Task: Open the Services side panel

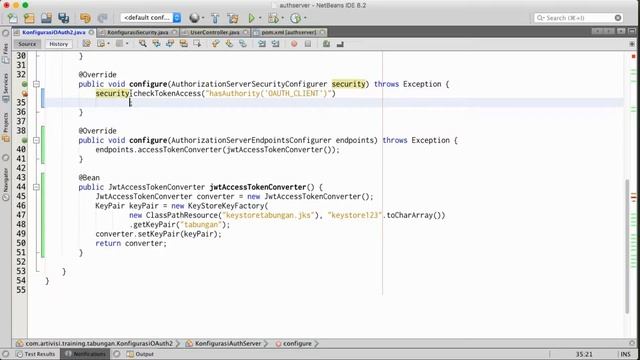Action: click(5, 89)
